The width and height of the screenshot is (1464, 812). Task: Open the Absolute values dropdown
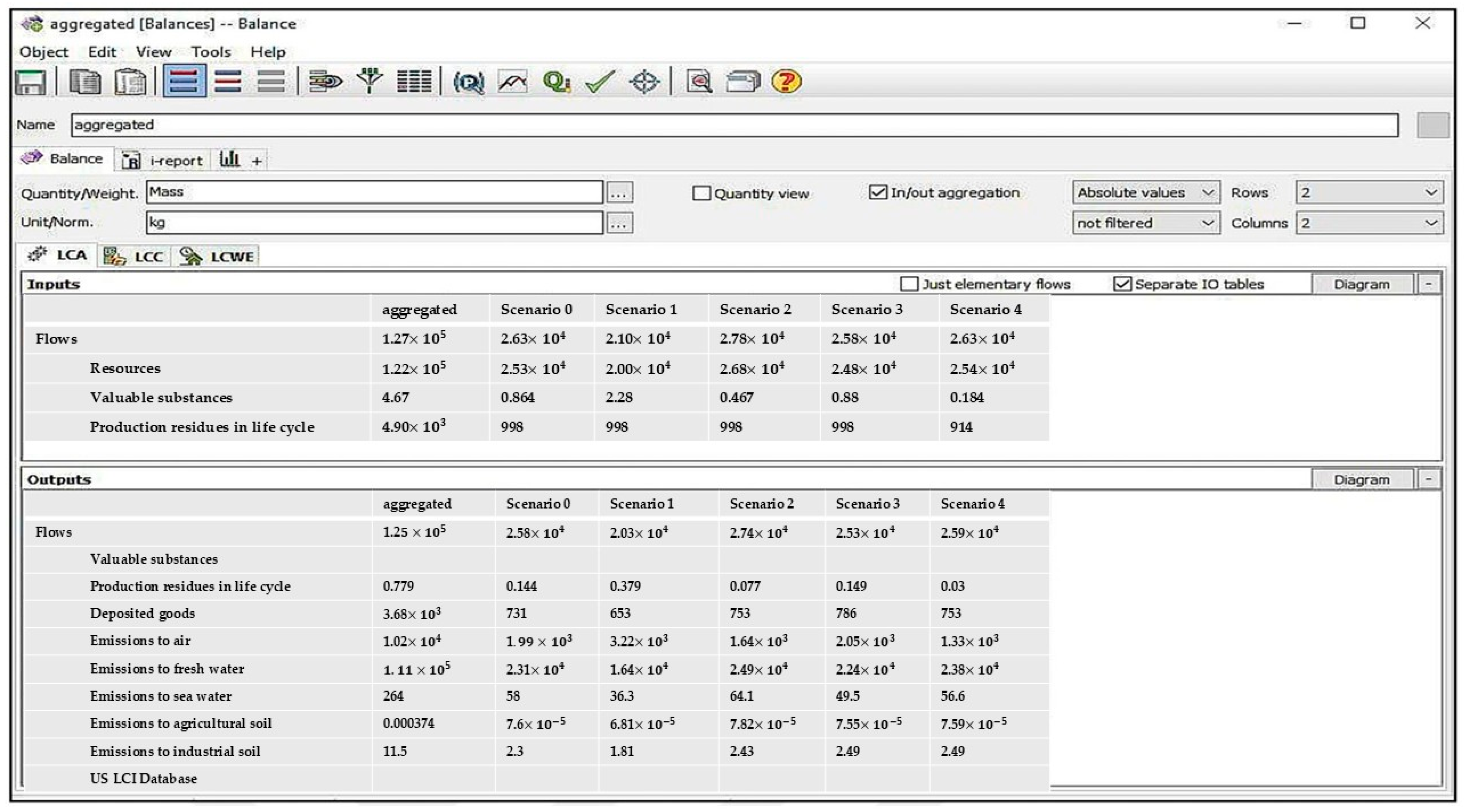click(1145, 193)
